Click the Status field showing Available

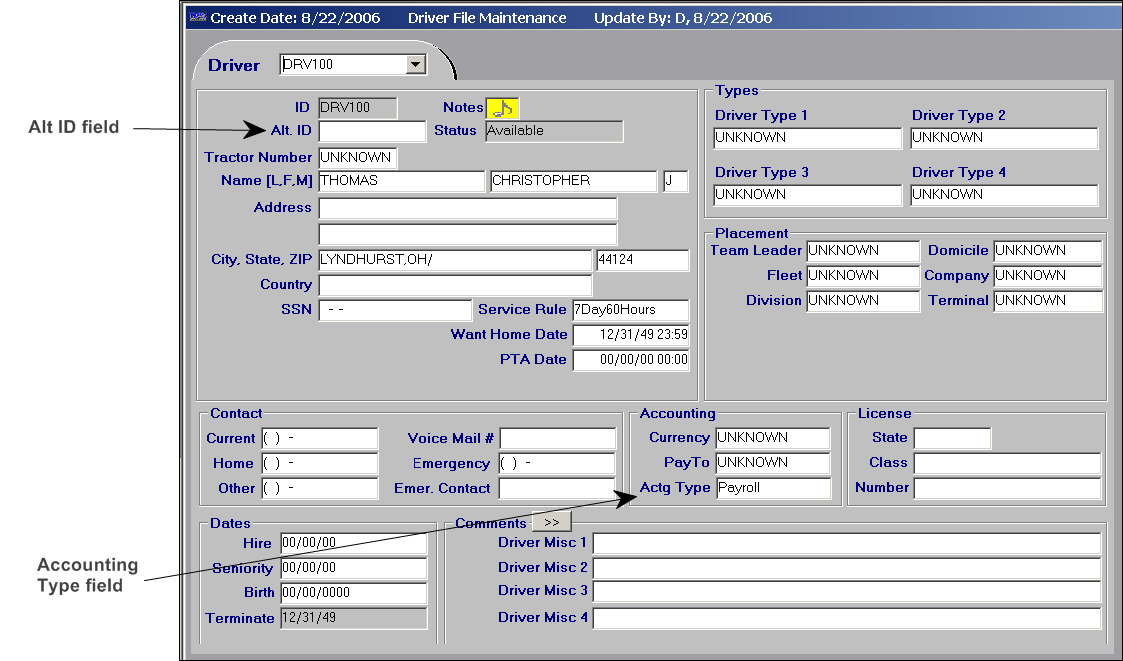tap(554, 131)
